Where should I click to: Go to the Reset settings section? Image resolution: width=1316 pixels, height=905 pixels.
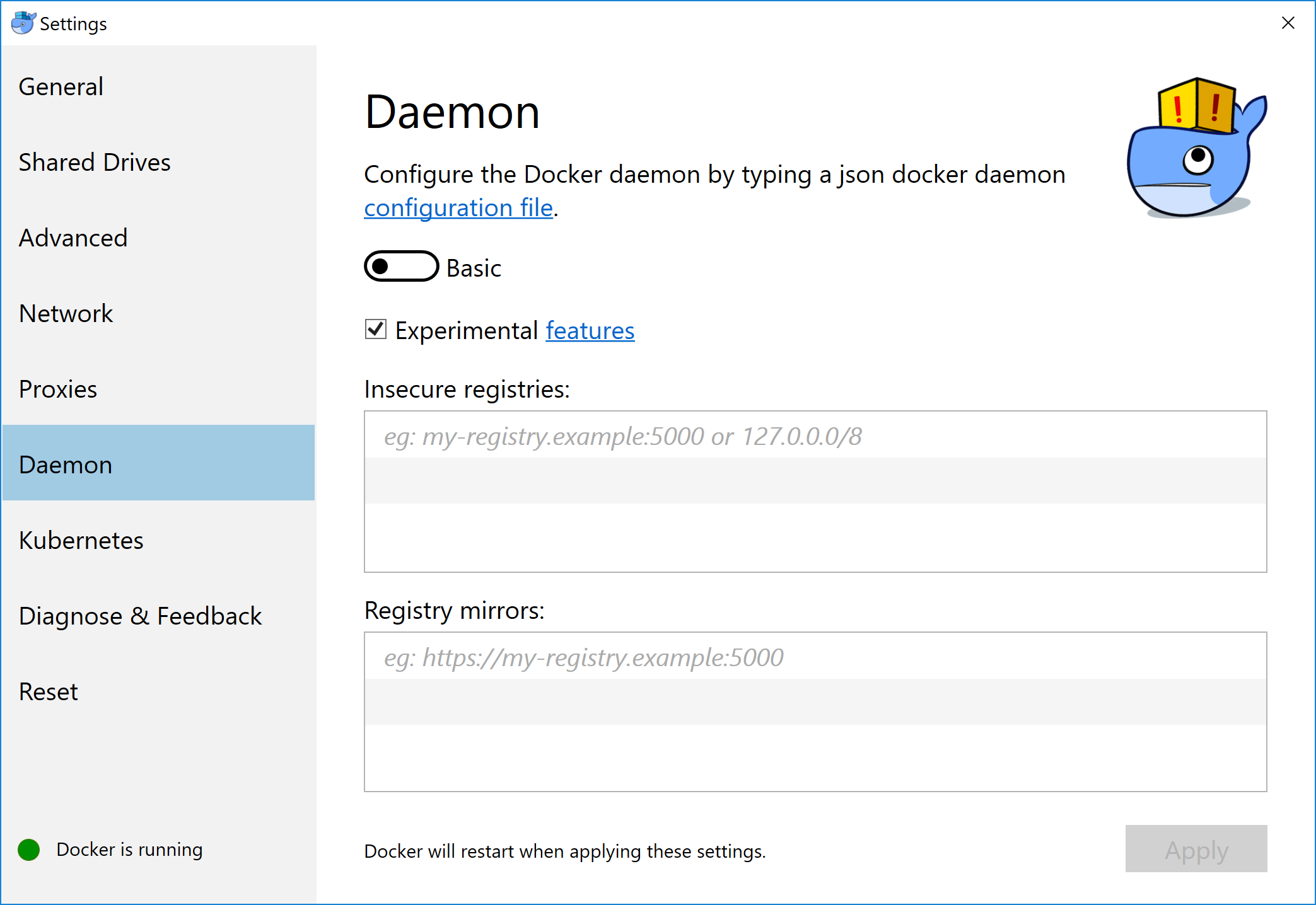48,691
